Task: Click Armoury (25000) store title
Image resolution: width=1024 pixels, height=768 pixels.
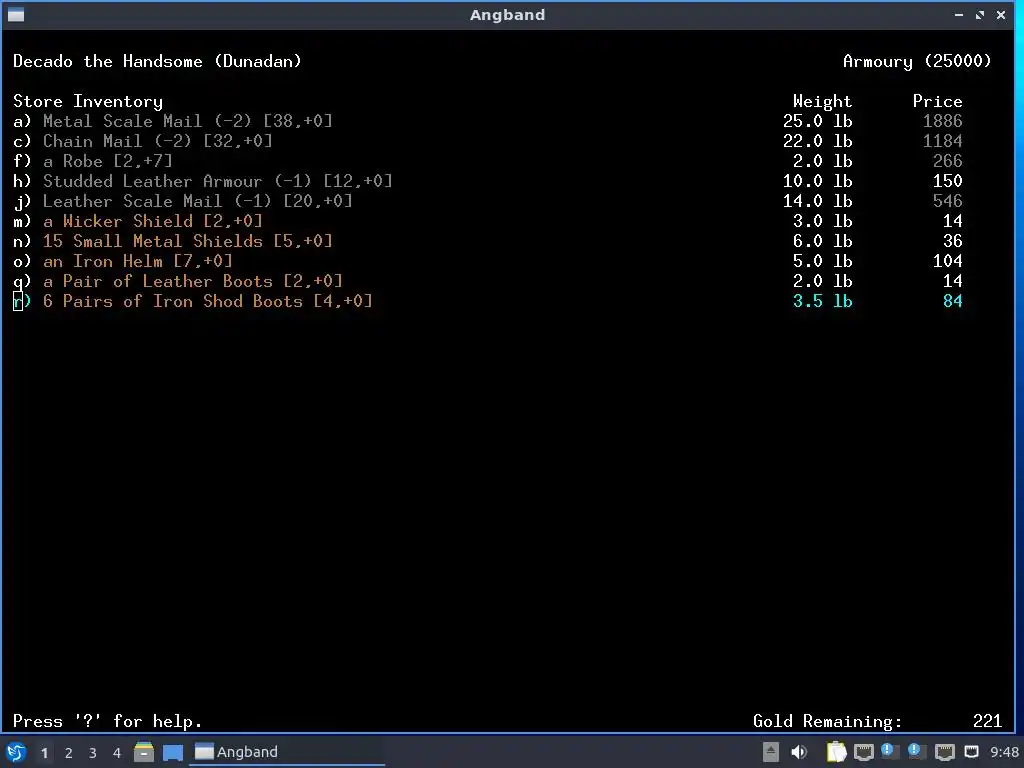Action: pyautogui.click(x=917, y=61)
